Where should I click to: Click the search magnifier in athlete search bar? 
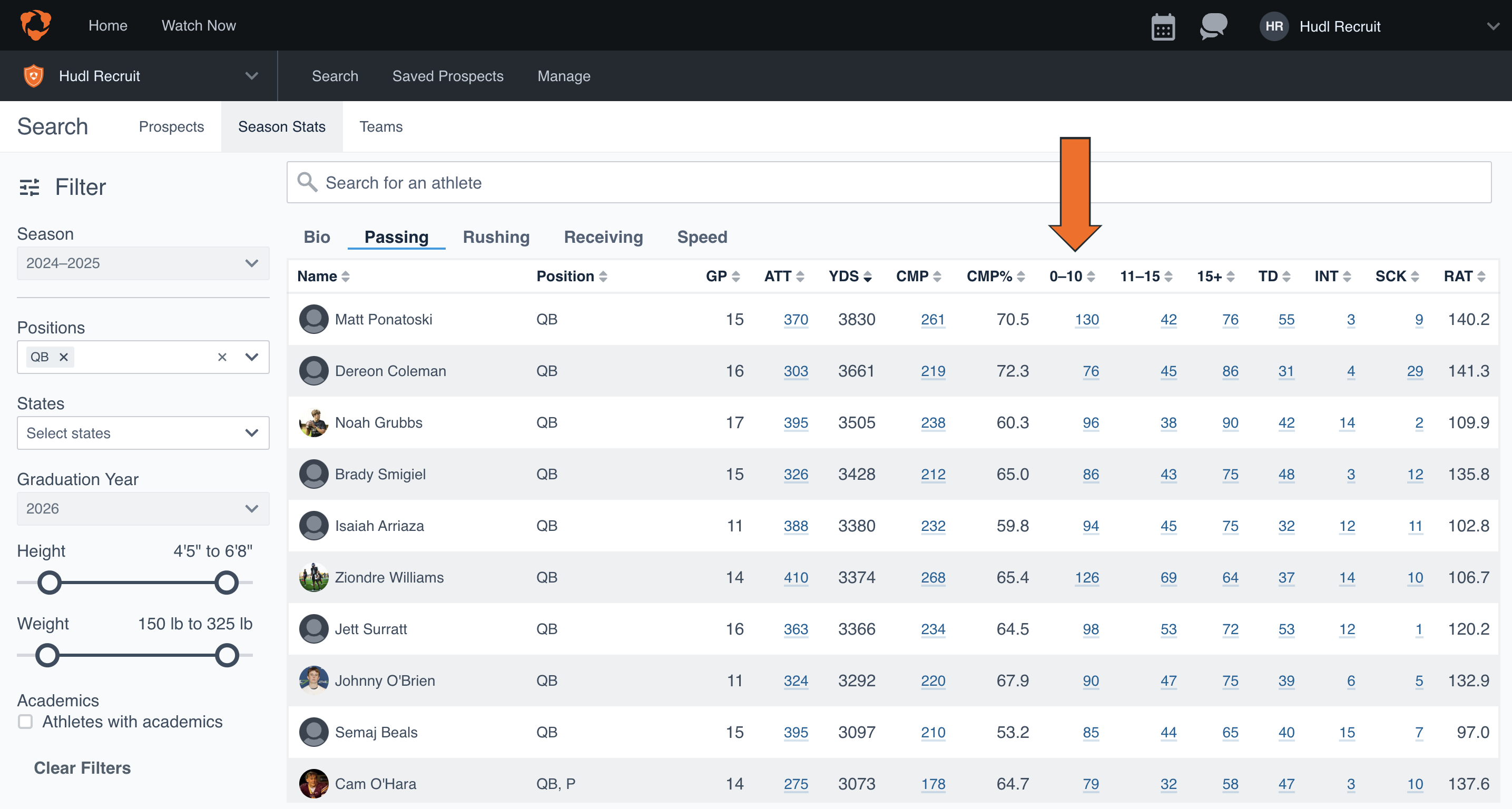tap(307, 182)
